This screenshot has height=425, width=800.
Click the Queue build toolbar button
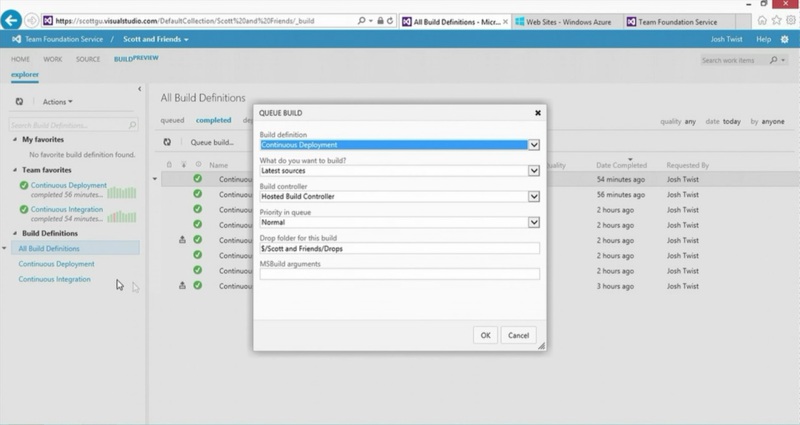tap(212, 142)
